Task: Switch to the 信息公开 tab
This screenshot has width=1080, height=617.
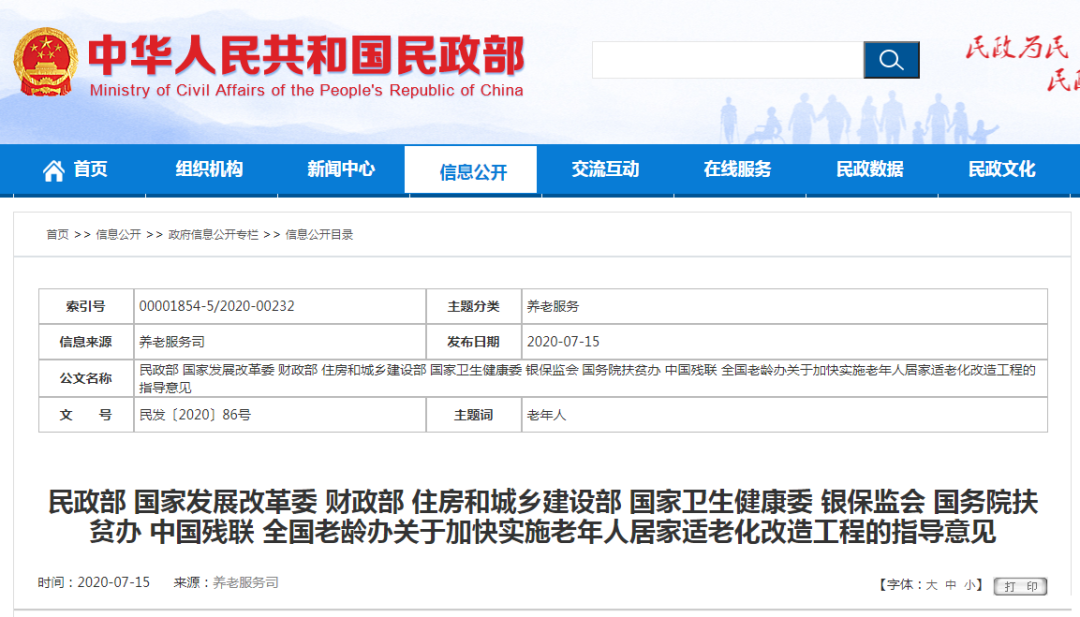Action: pyautogui.click(x=472, y=171)
